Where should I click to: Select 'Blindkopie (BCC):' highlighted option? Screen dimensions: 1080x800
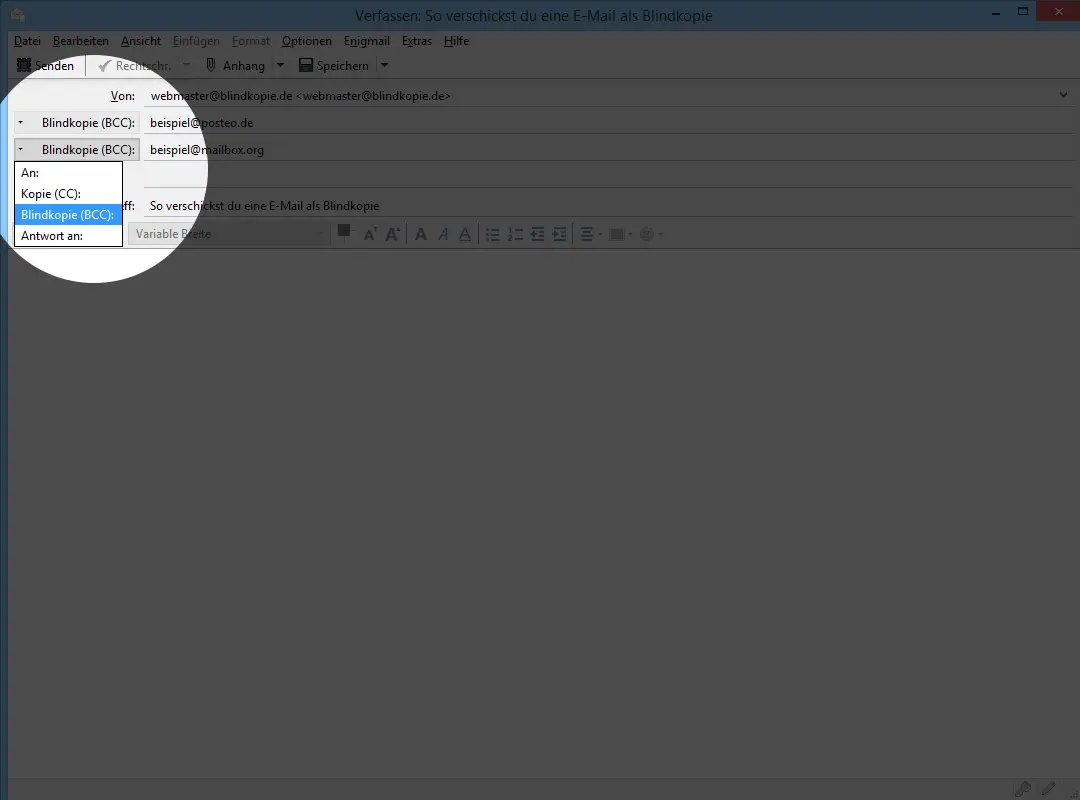[69, 215]
